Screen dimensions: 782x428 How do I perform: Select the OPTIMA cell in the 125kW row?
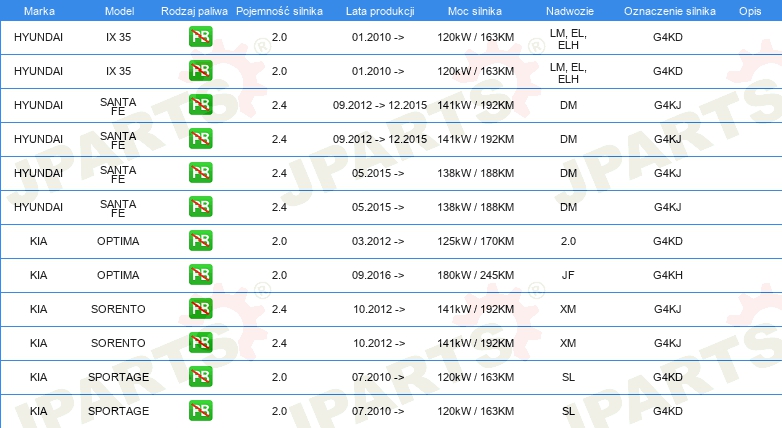(118, 241)
